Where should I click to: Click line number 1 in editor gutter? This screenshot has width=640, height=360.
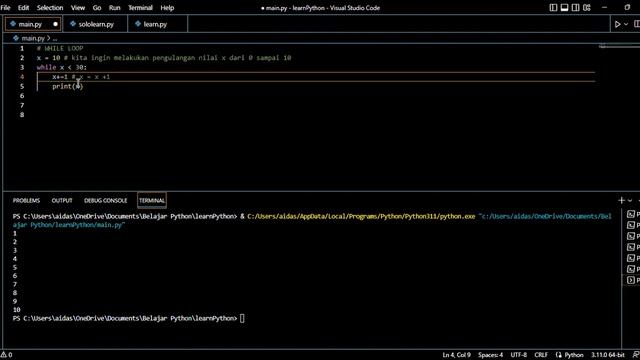22,48
